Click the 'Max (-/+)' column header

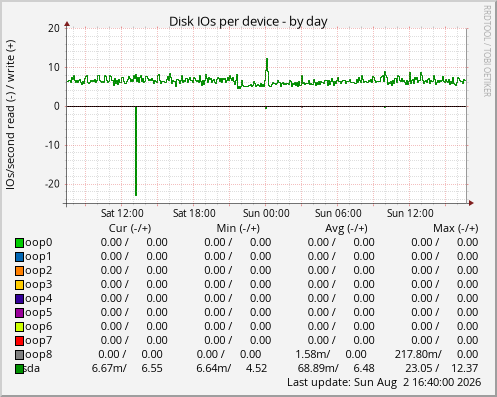(456, 229)
